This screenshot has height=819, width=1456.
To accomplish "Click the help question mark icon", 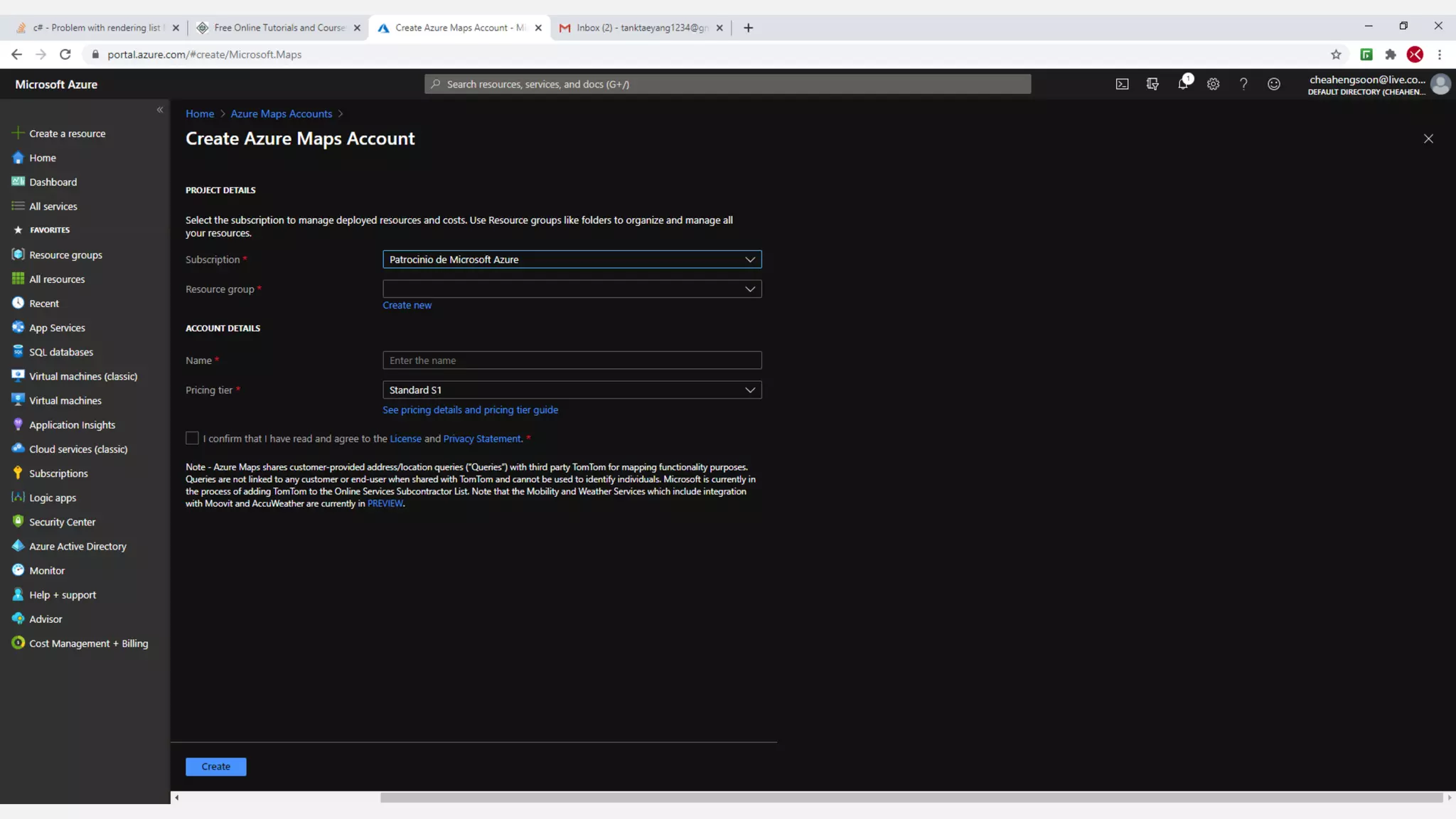I will pos(1243,84).
